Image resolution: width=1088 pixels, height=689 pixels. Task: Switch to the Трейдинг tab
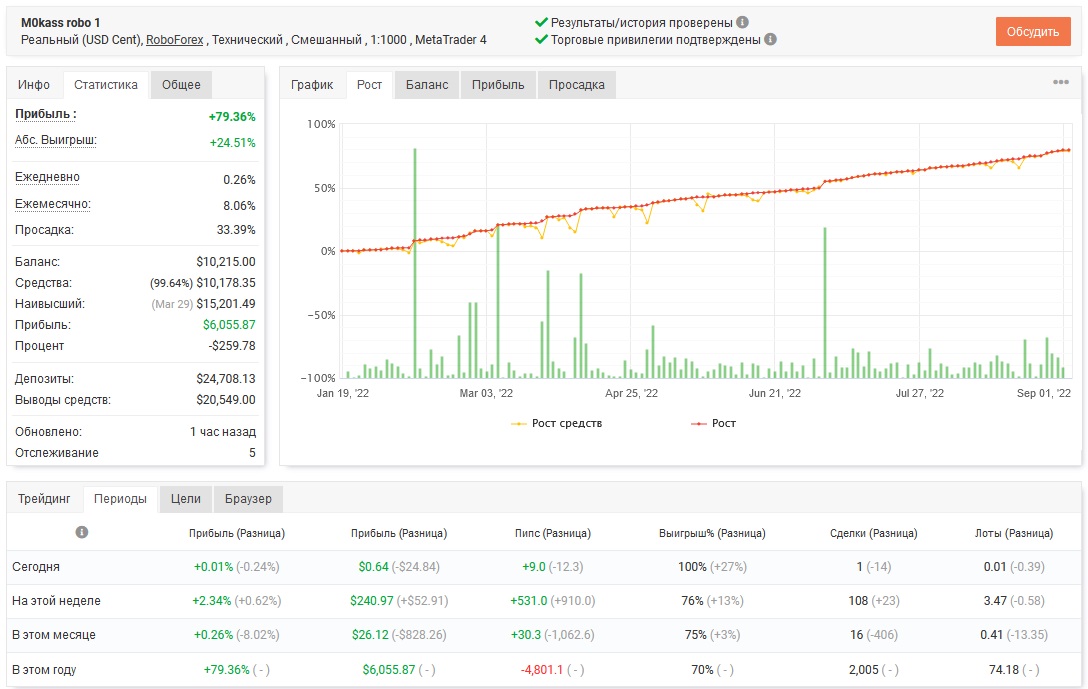[44, 499]
